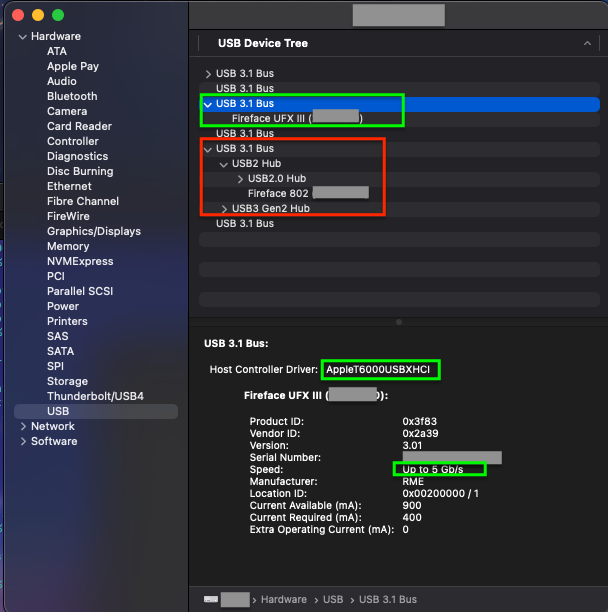
Task: Click the Speed value Up to 5 Gb/s
Action: 433,470
